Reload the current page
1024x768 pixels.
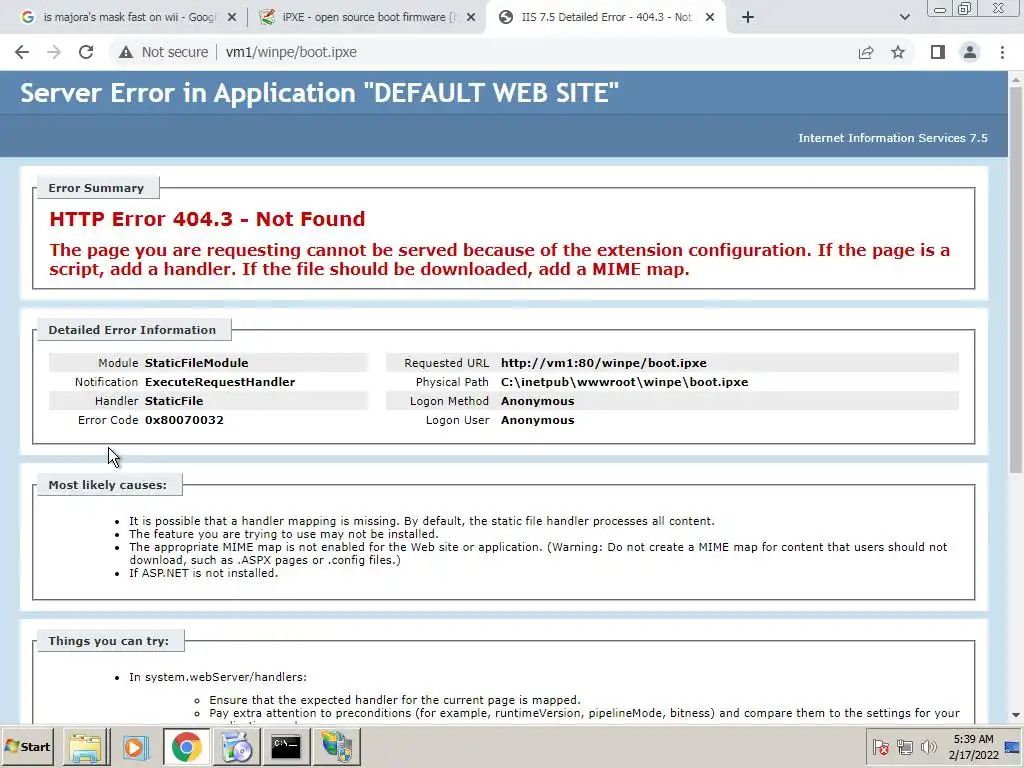tap(86, 52)
